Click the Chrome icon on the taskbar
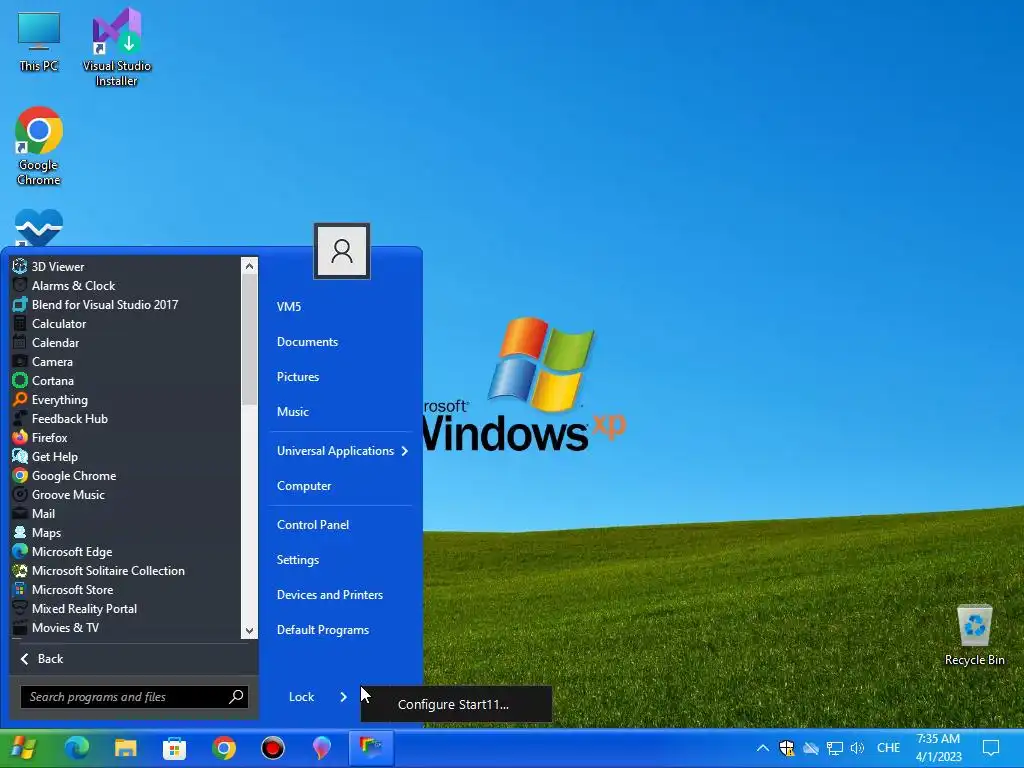 click(223, 748)
